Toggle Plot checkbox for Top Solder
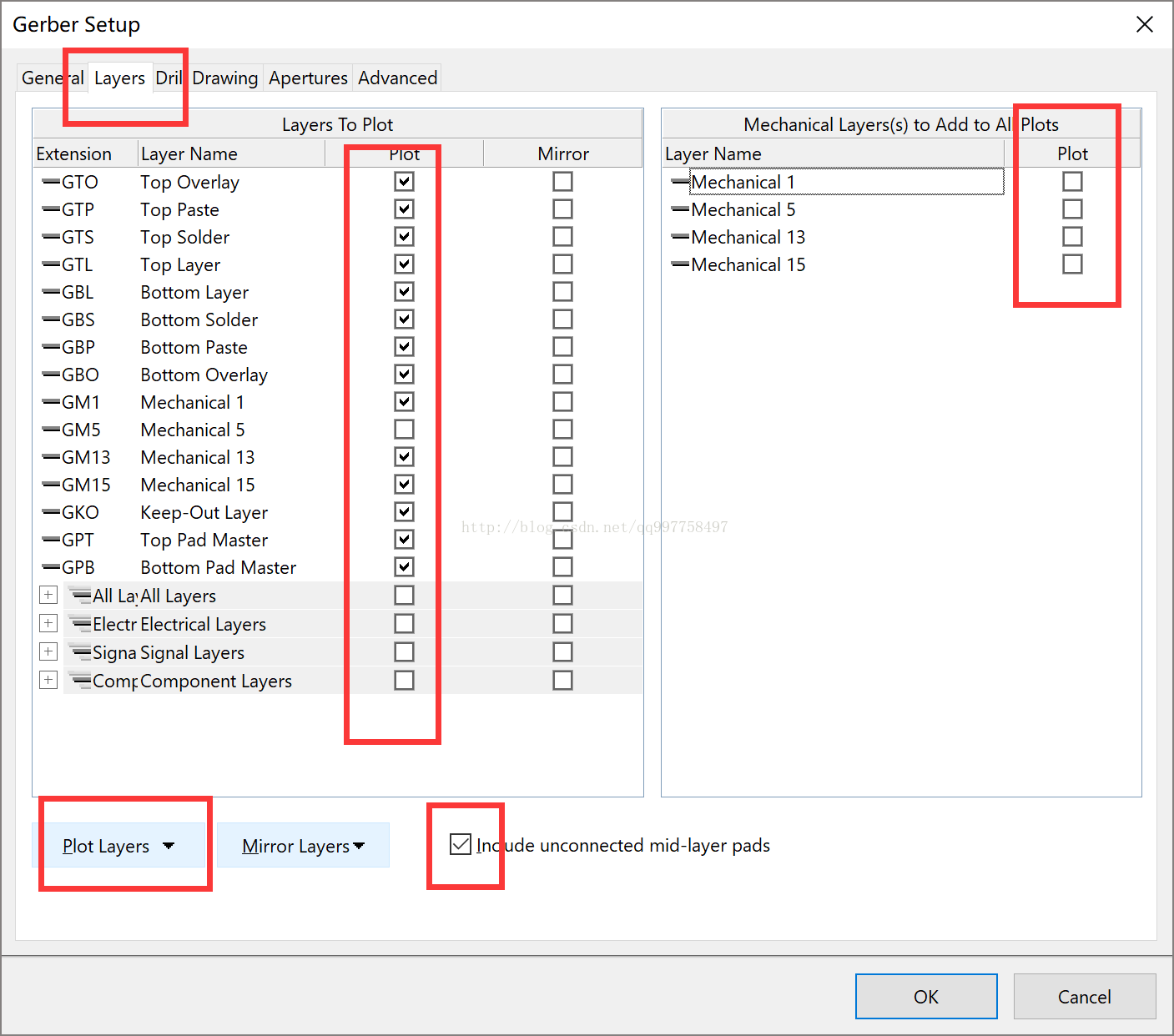Screen dimensions: 1174x1036 click(404, 236)
